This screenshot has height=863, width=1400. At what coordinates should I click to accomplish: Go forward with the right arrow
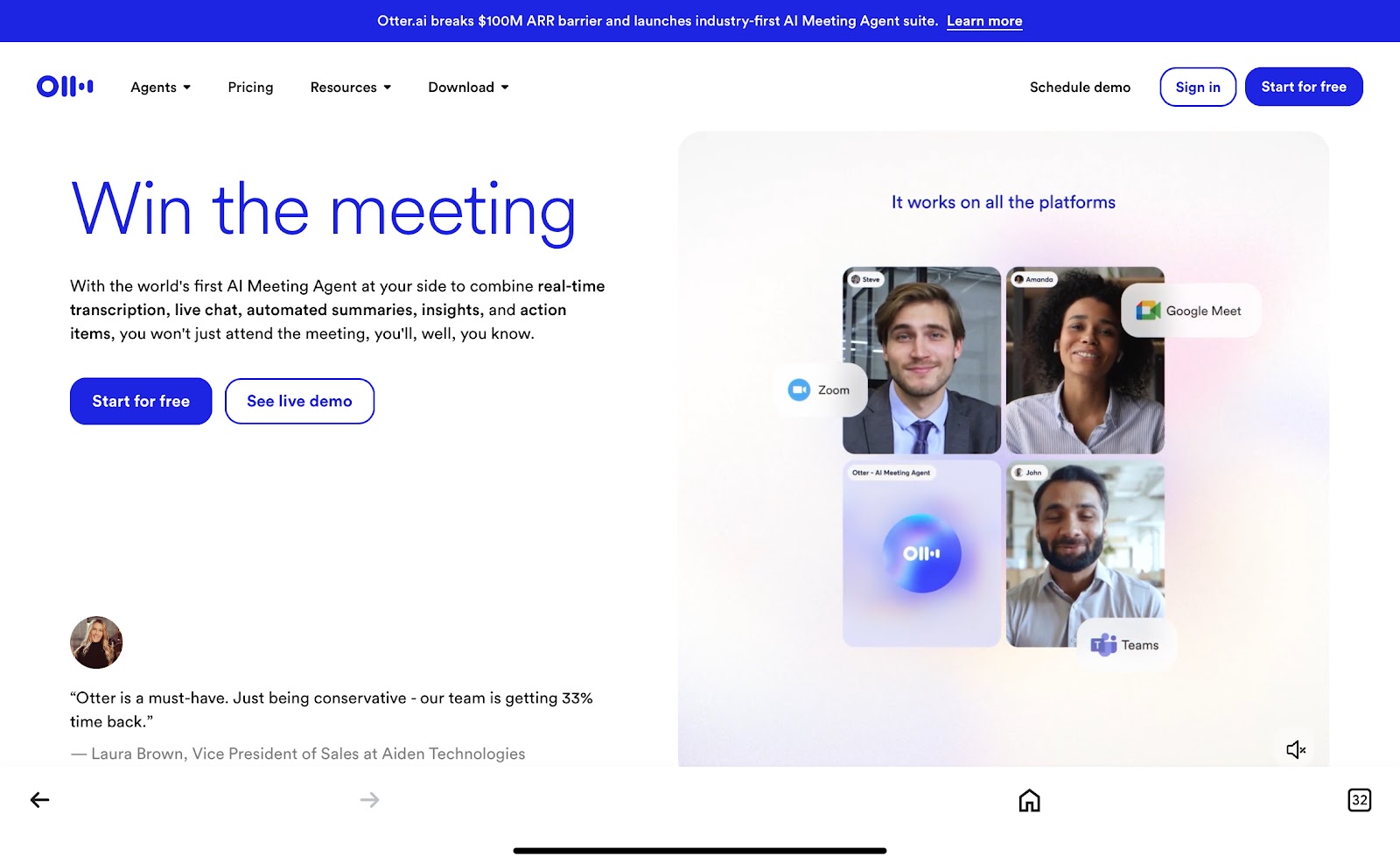point(369,799)
